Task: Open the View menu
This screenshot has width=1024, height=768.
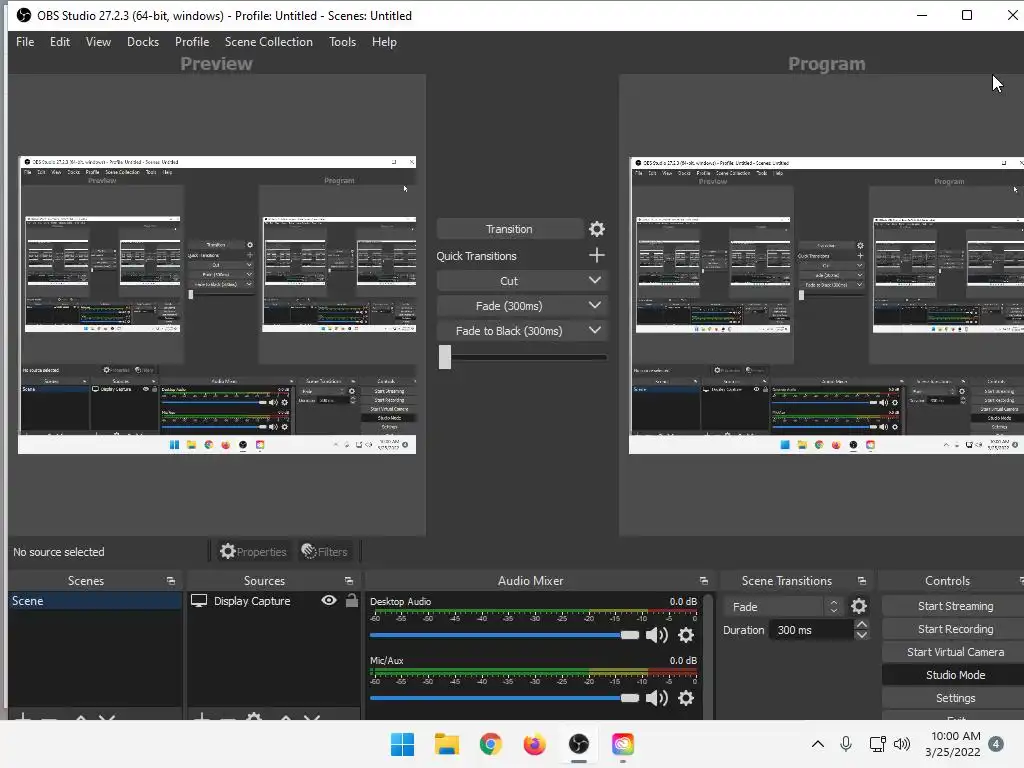Action: coord(98,42)
